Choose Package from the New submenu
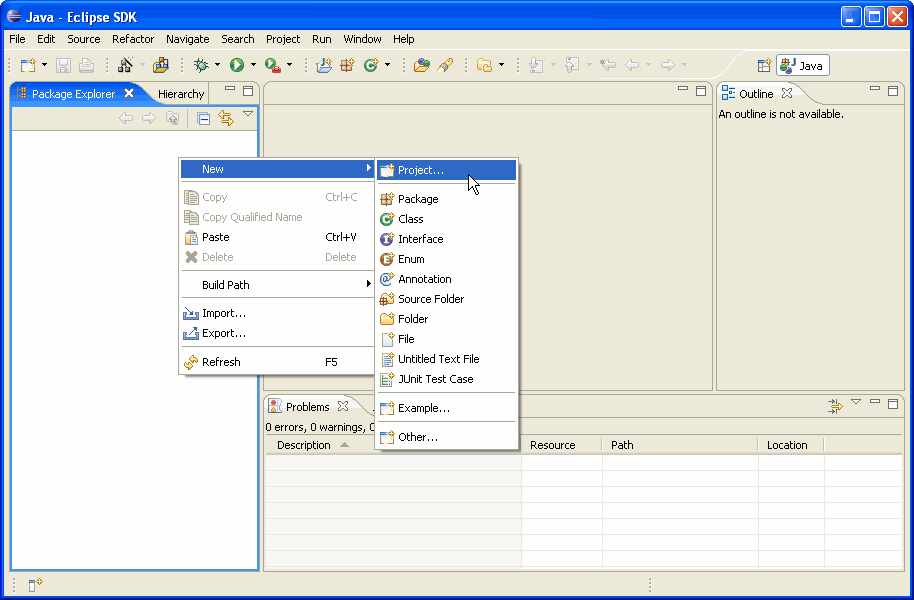The height and width of the screenshot is (600, 914). coord(447,199)
